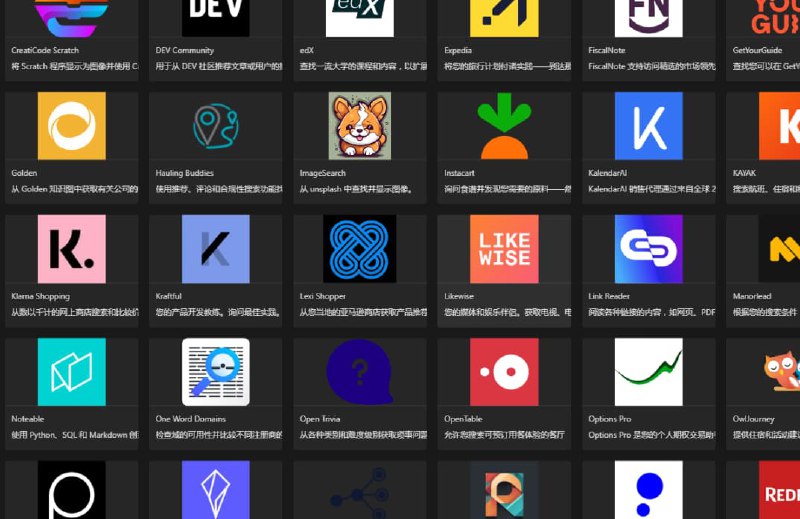Screen dimensions: 800x519
Task: Open the KalendarAI blue K icon
Action: tap(648, 126)
